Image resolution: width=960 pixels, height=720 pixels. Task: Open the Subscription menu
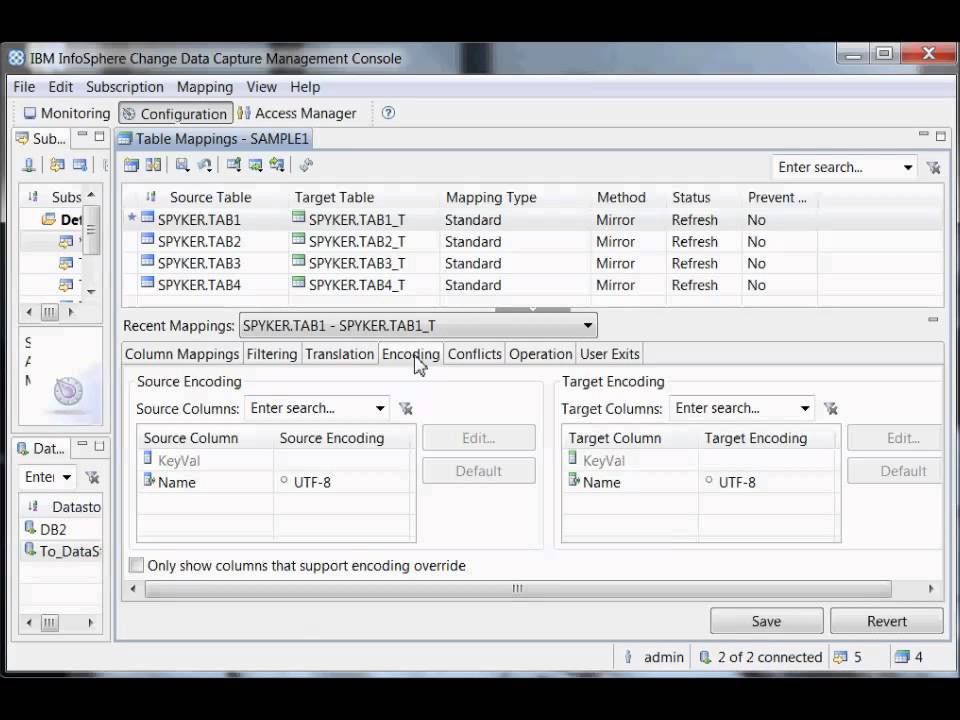(125, 87)
